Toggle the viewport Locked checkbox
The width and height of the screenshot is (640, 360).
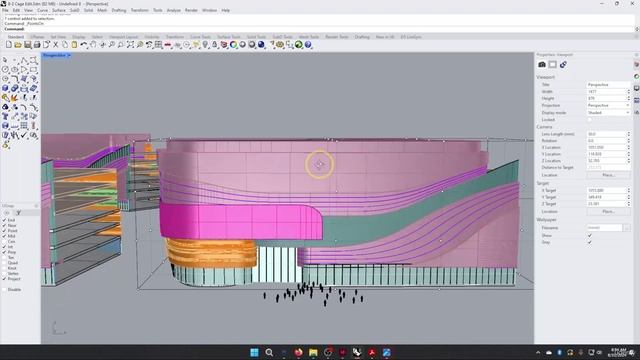[x=589, y=120]
